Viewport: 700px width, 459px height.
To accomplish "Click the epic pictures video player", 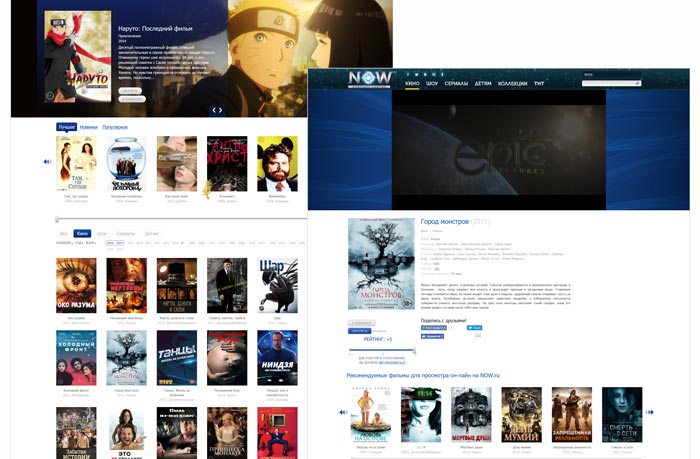I will point(499,150).
